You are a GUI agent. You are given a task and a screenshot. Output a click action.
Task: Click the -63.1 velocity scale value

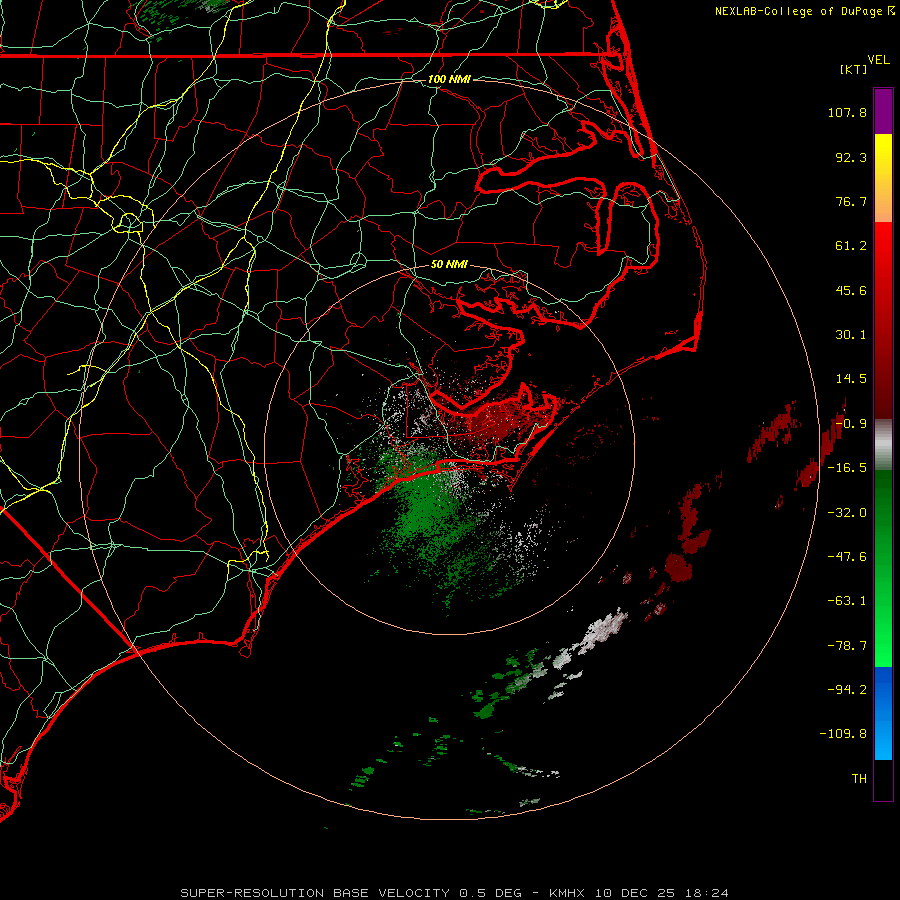coord(847,601)
